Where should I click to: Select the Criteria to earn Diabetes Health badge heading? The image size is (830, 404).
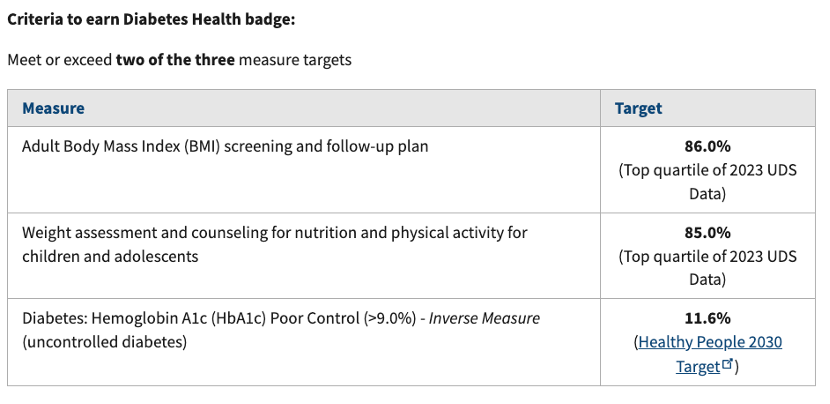point(151,20)
